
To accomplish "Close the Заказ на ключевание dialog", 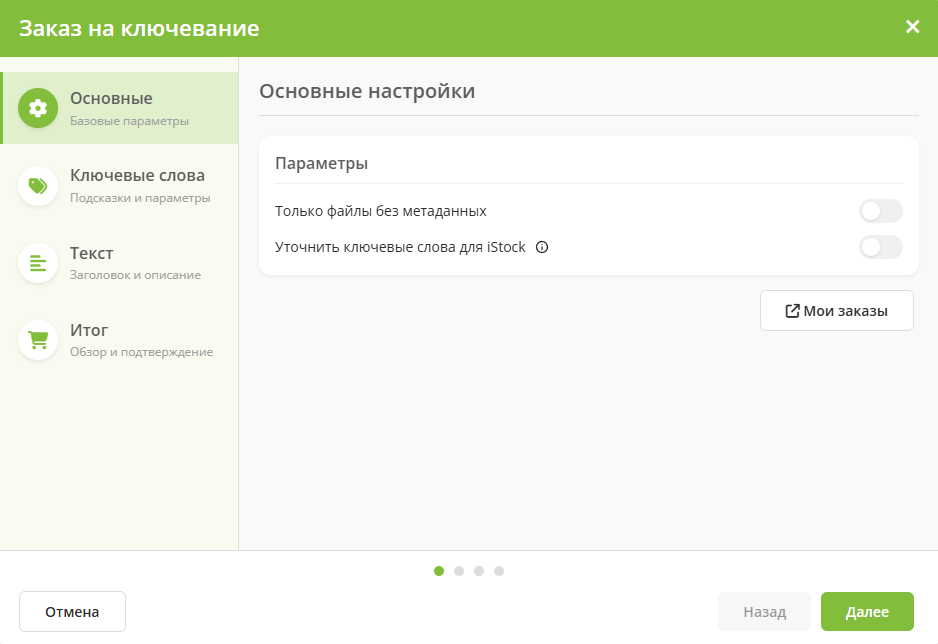I will 912,27.
